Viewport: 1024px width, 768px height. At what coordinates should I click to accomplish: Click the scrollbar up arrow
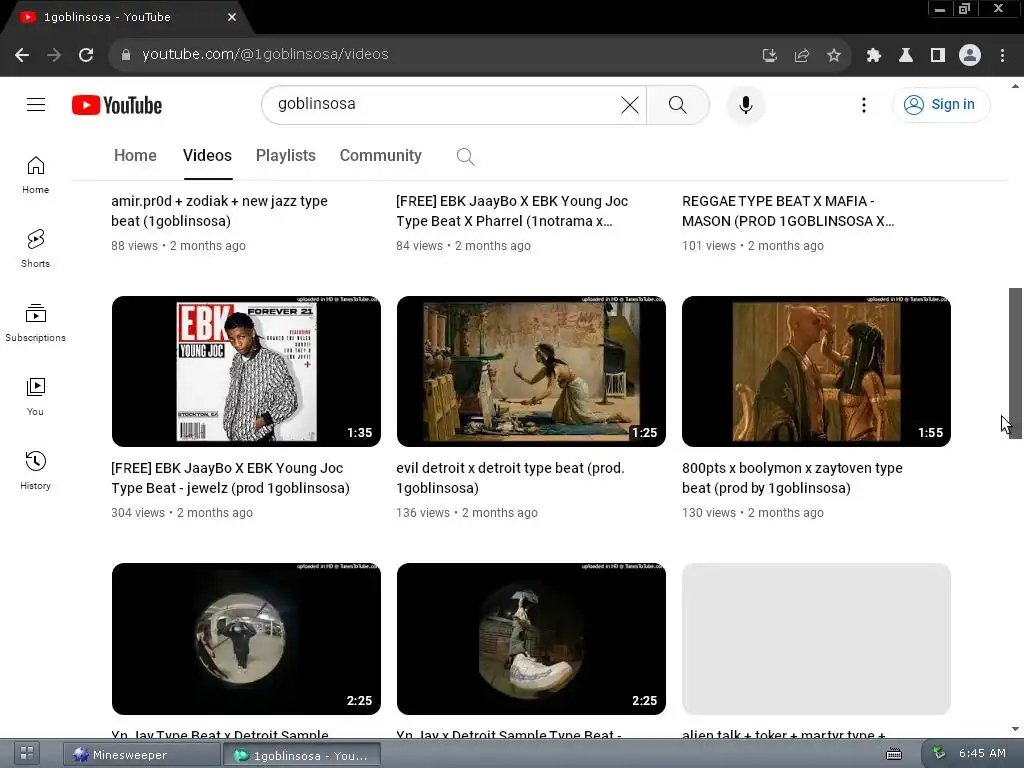[1015, 86]
